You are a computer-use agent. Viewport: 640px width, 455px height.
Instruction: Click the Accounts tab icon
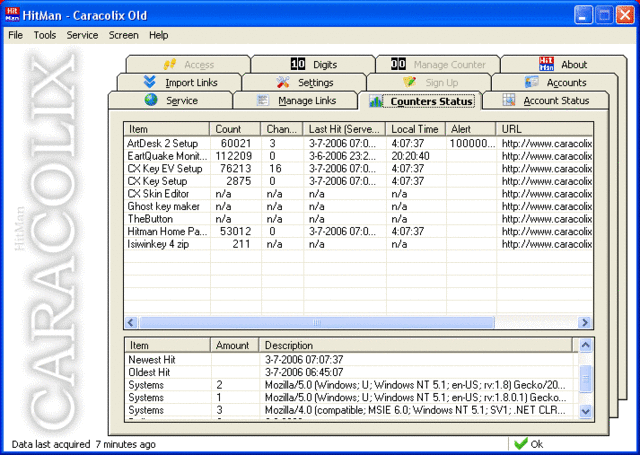(x=531, y=82)
